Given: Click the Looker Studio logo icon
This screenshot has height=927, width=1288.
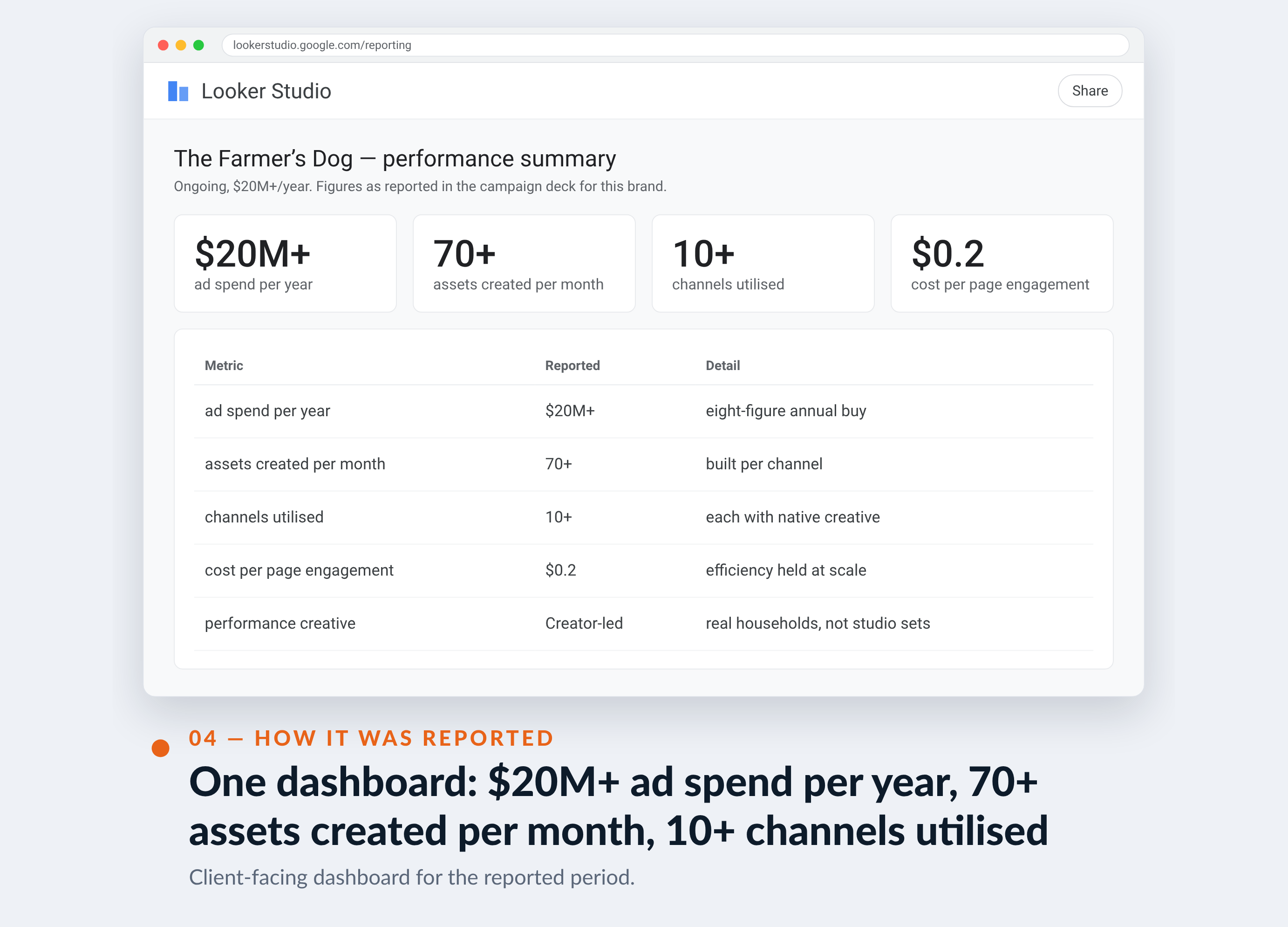Looking at the screenshot, I should [x=178, y=91].
